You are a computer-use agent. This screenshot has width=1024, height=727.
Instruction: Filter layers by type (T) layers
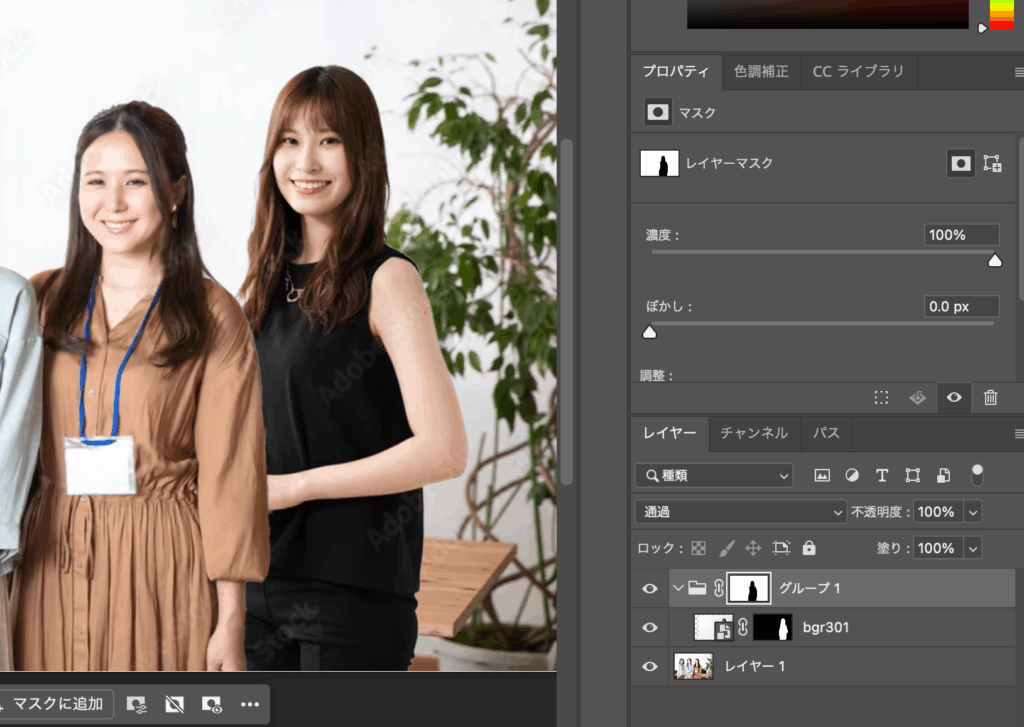tap(882, 476)
